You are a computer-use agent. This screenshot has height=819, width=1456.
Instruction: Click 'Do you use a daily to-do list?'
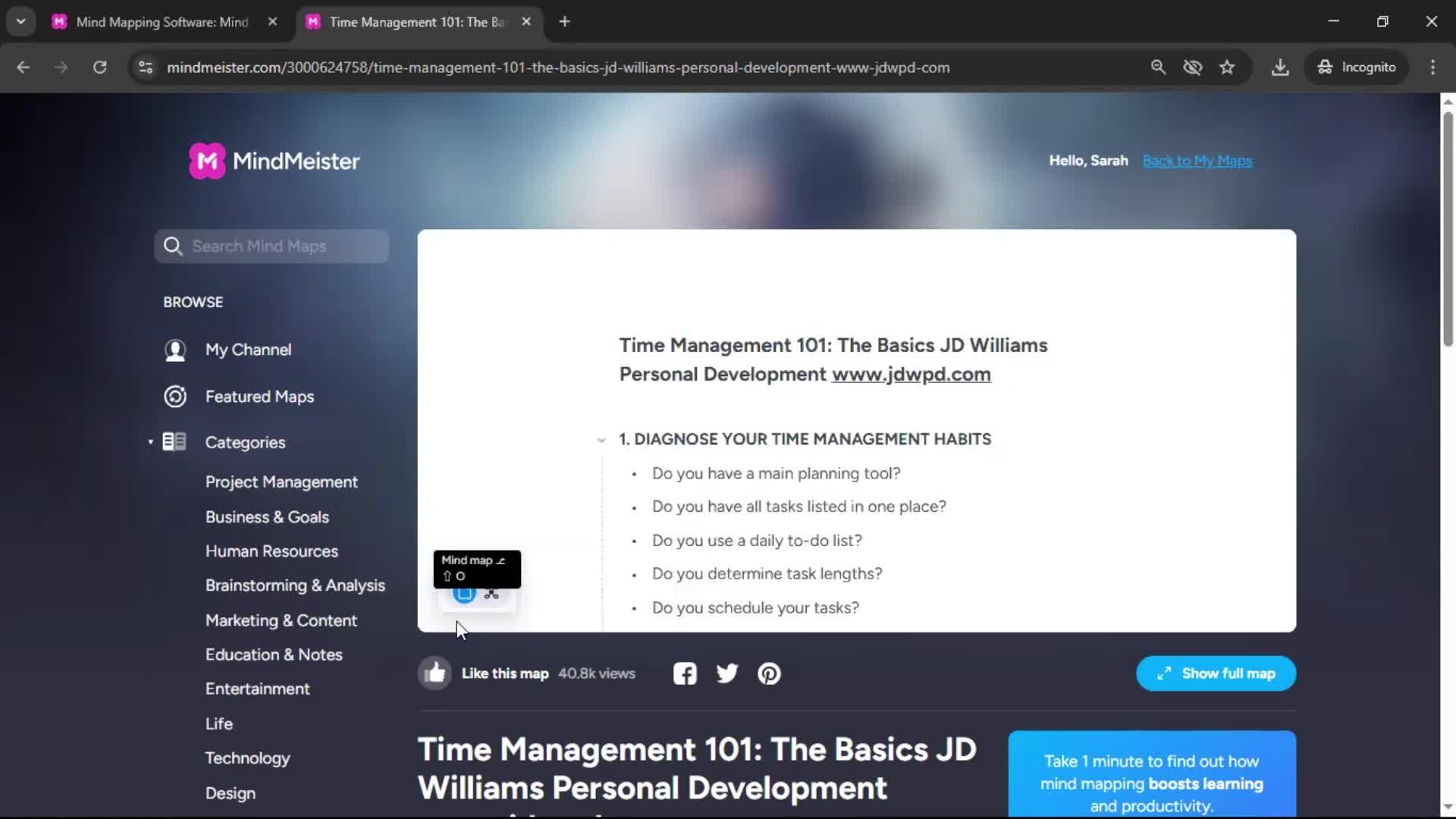757,541
